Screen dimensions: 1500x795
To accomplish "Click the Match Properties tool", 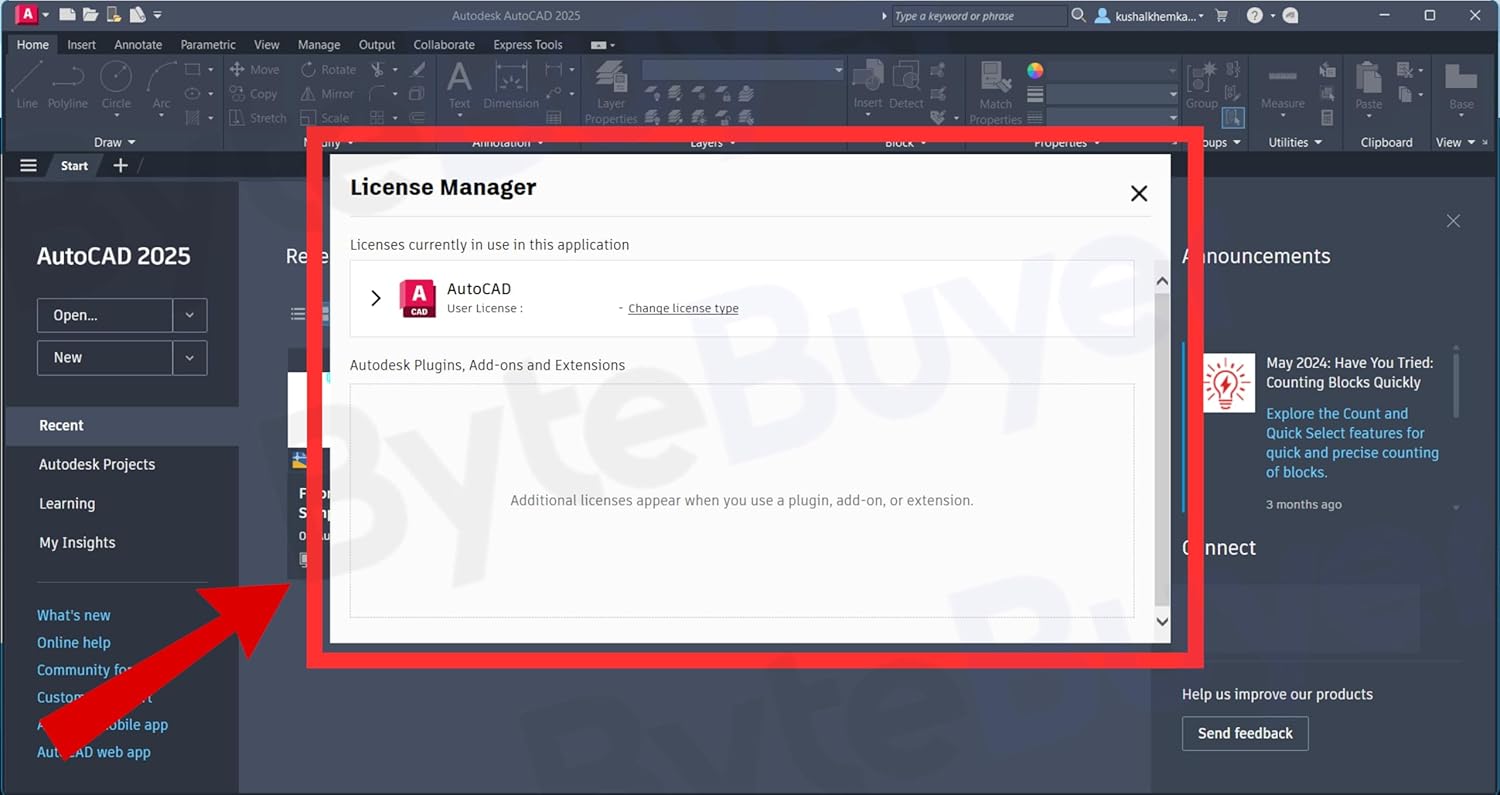I will click(x=995, y=92).
